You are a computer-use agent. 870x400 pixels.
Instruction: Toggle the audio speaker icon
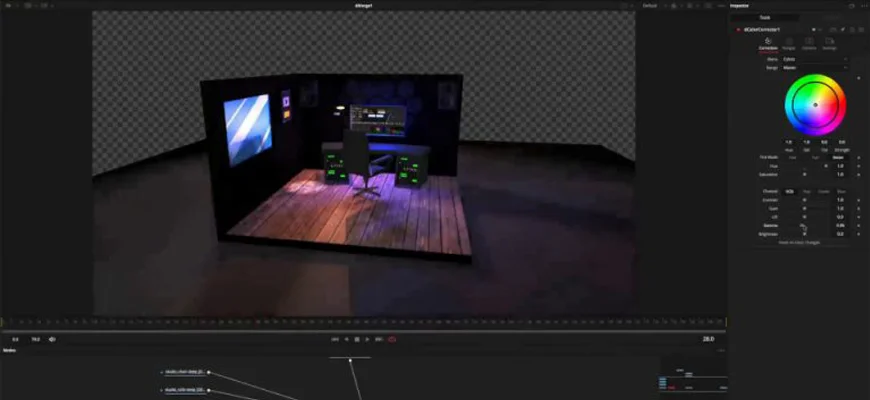pos(52,339)
